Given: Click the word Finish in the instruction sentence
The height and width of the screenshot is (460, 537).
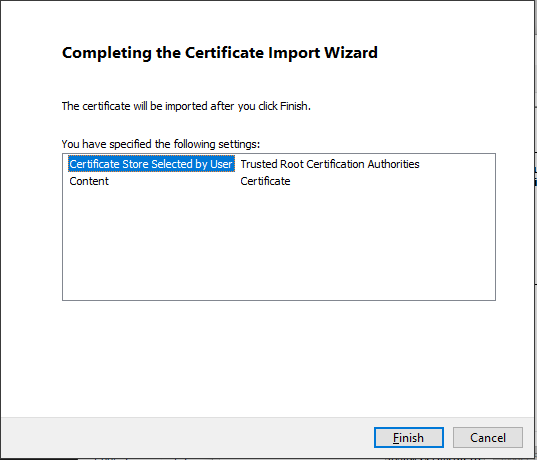Looking at the screenshot, I should [x=294, y=106].
